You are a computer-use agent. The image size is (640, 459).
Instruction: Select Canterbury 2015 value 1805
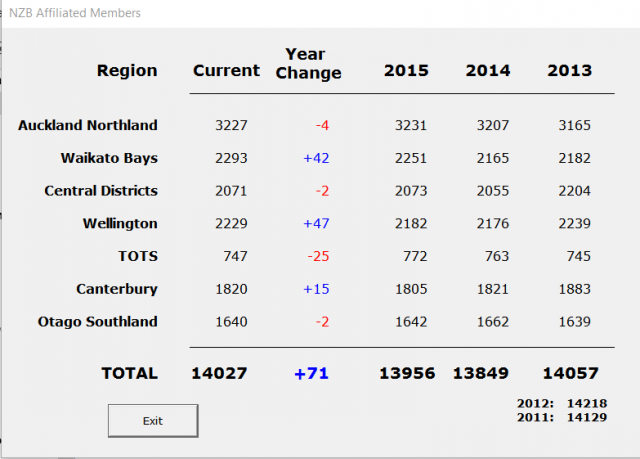point(411,289)
